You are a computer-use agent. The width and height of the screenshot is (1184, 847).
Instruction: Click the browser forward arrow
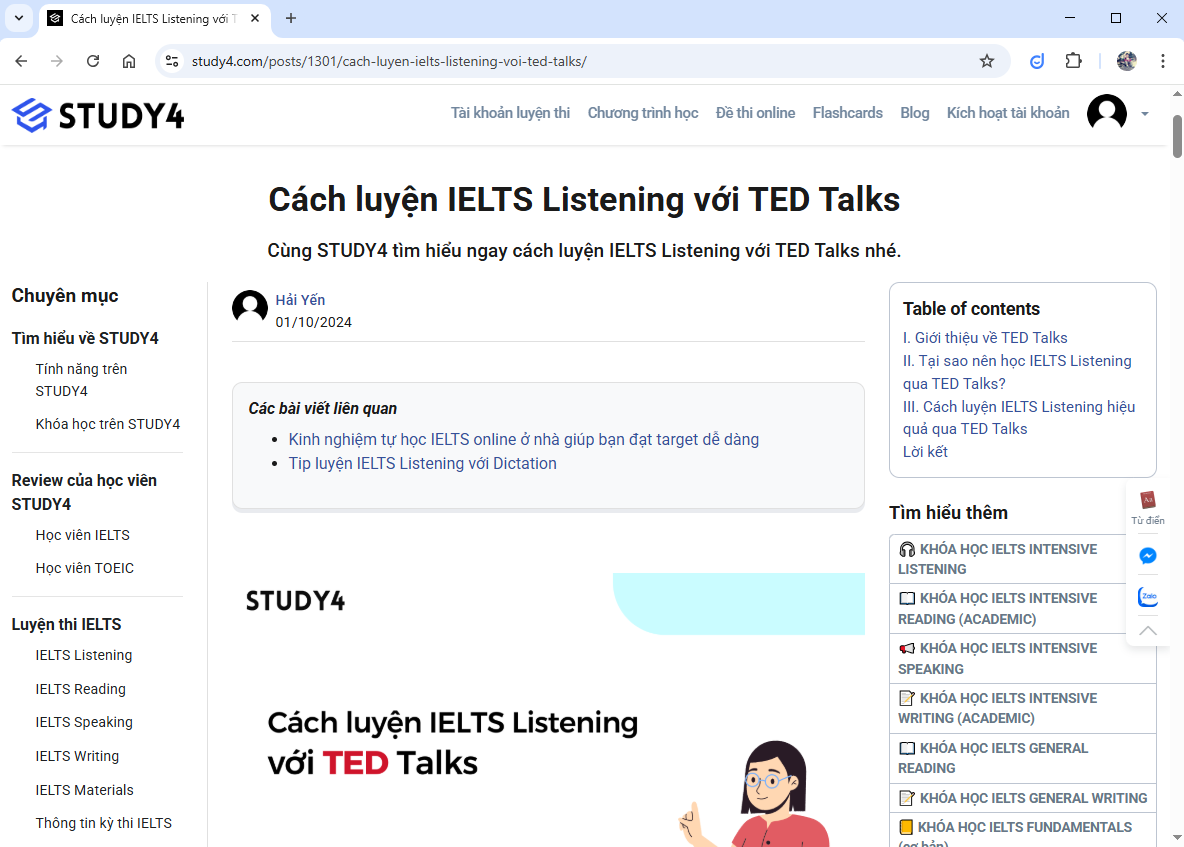pos(57,61)
